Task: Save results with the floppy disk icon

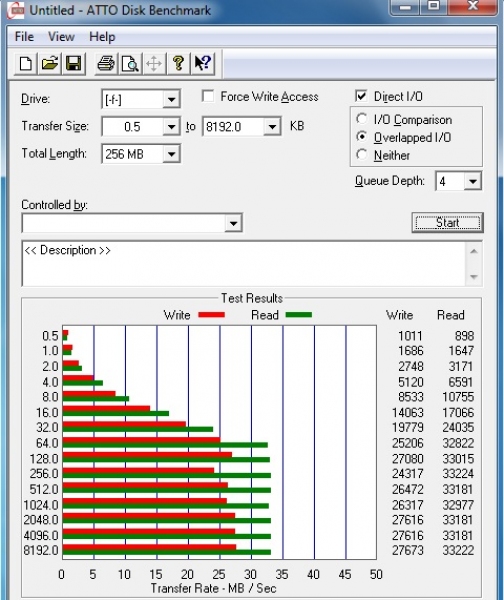Action: pyautogui.click(x=73, y=64)
